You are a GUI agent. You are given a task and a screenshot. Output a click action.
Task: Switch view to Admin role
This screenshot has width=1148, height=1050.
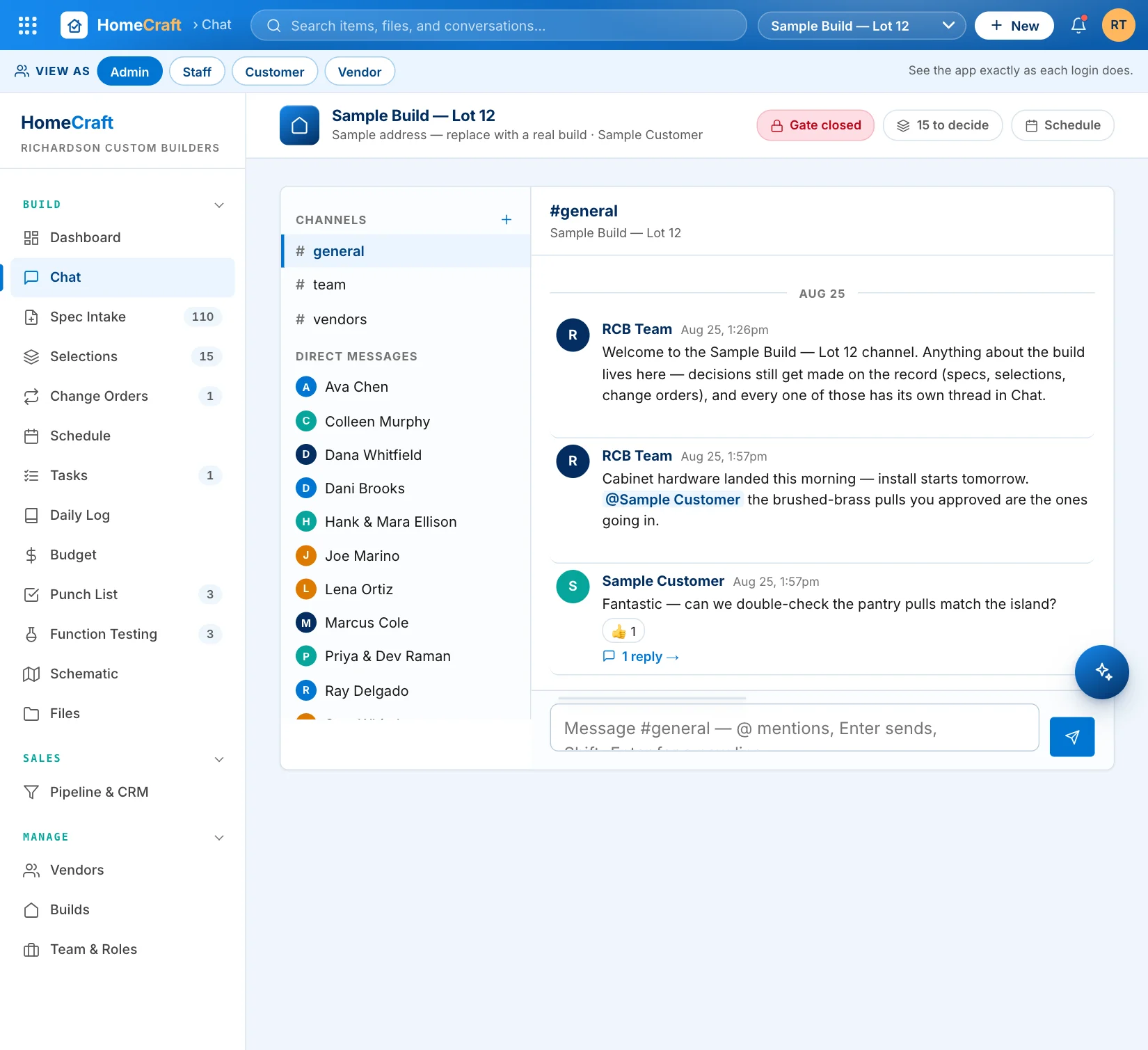(x=129, y=72)
